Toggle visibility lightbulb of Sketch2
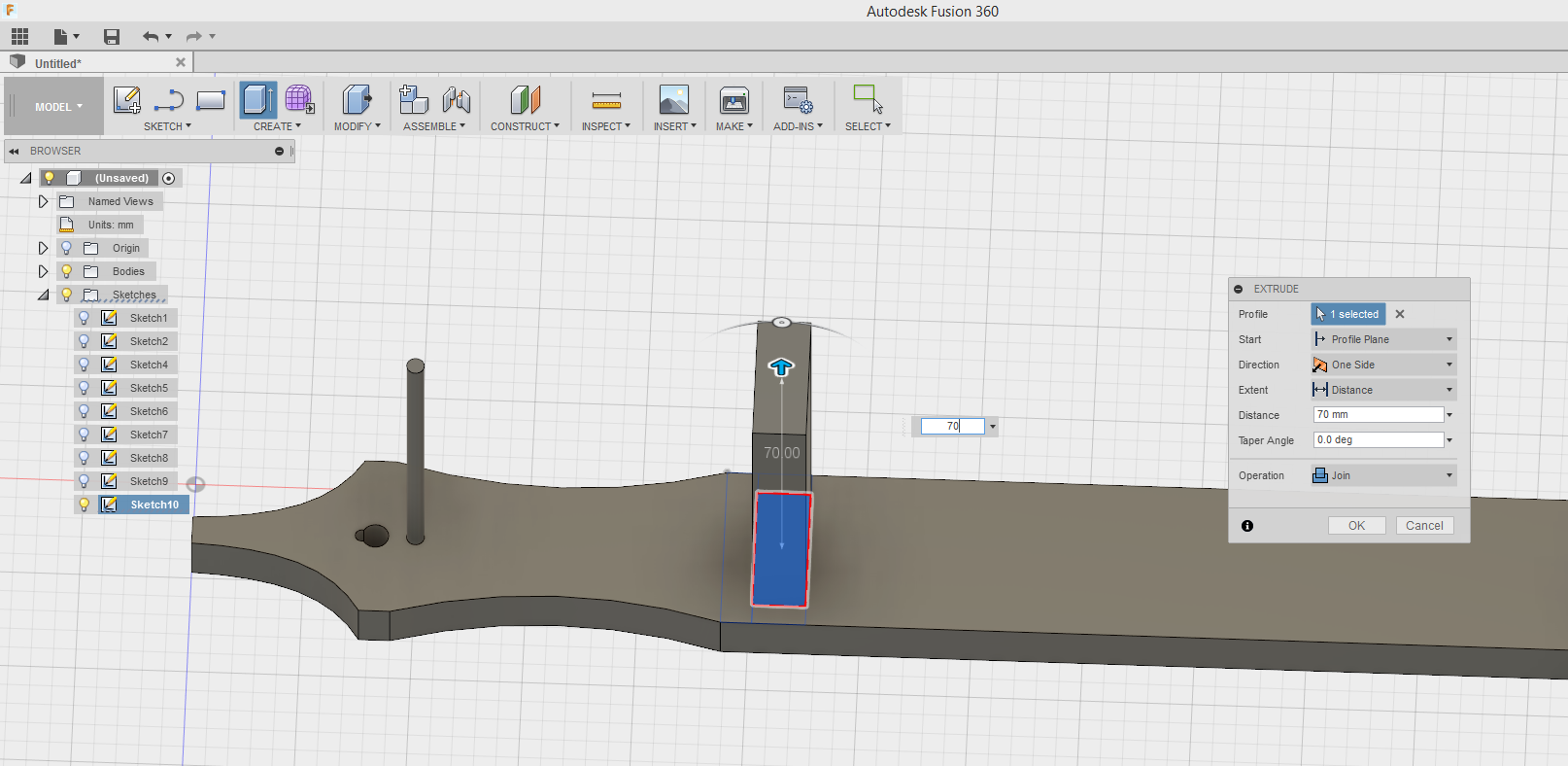This screenshot has height=766, width=1568. [84, 341]
